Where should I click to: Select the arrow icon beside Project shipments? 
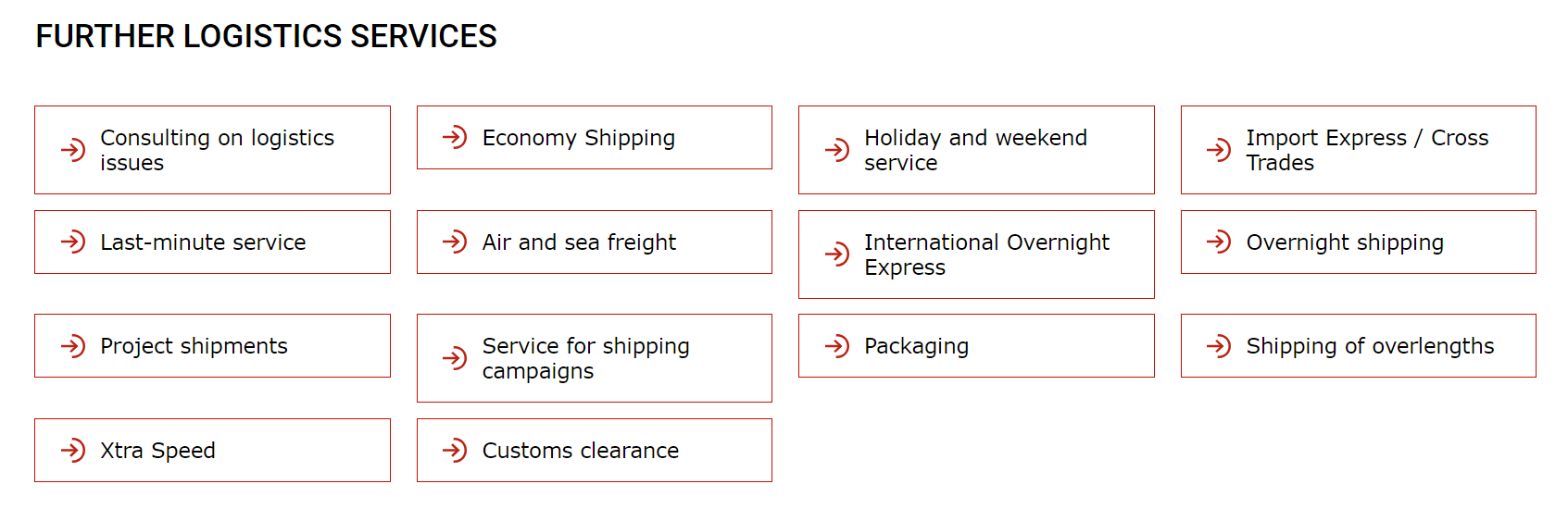73,345
